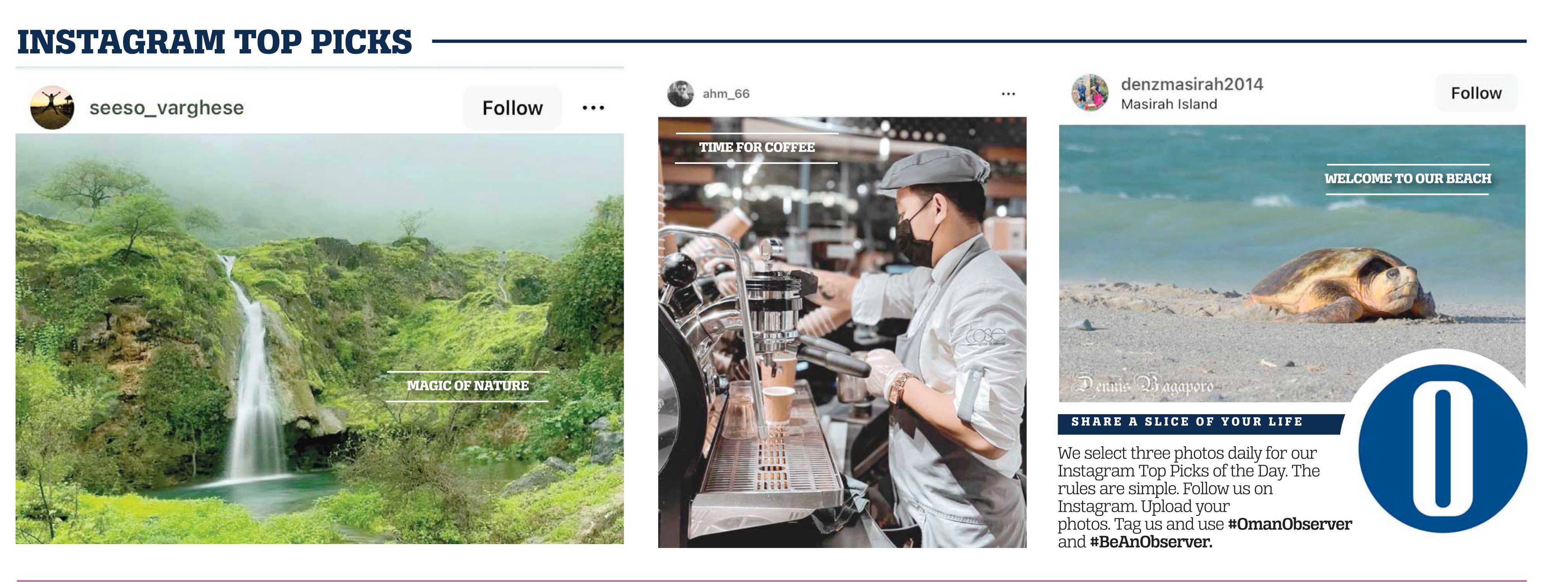The width and height of the screenshot is (1568, 582).
Task: Click the Time for Coffee caption label
Action: click(x=757, y=148)
